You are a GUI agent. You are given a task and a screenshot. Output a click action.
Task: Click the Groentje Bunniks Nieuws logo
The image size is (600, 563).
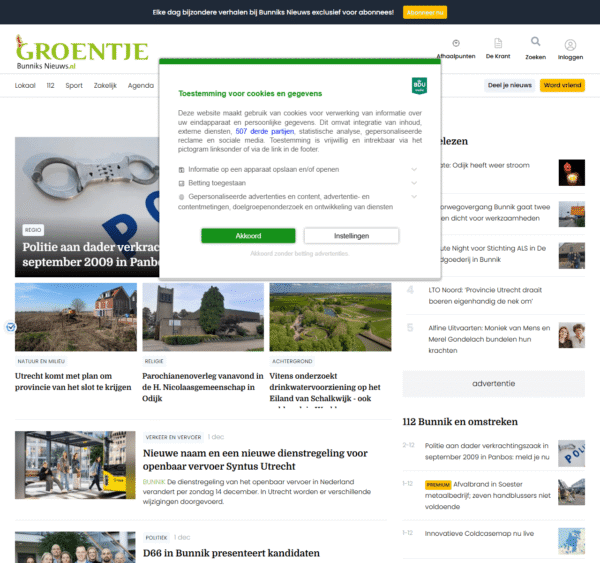tap(81, 53)
